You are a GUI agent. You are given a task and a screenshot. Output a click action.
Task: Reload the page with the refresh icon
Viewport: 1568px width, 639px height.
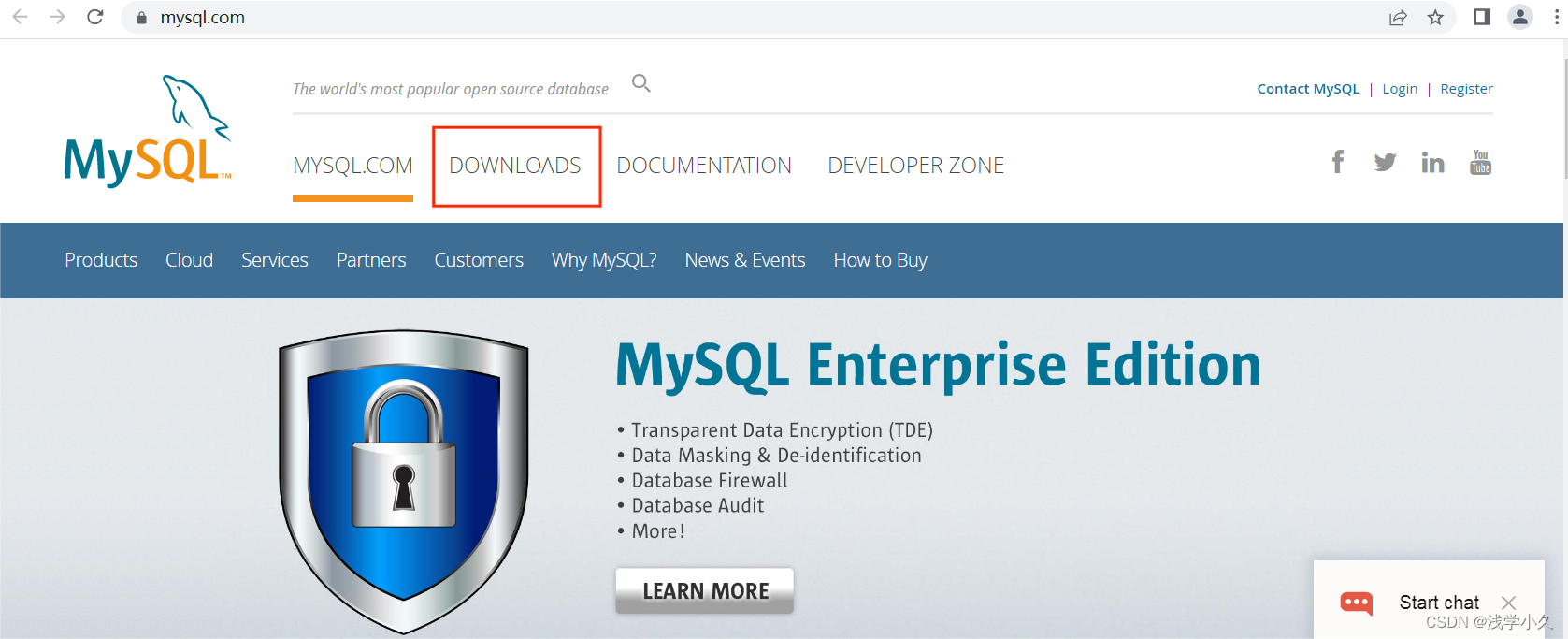click(94, 17)
